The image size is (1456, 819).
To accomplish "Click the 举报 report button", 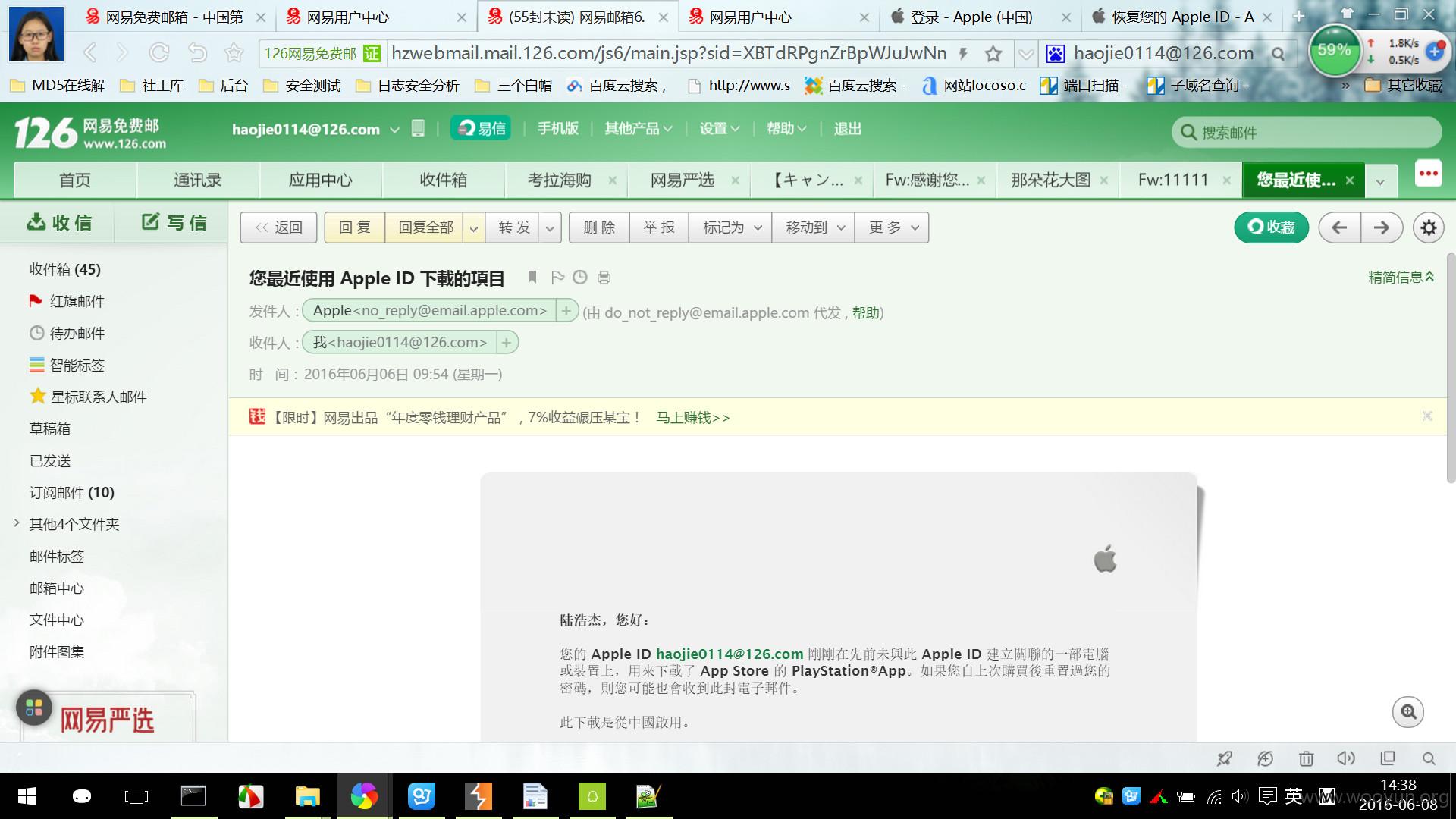I will pyautogui.click(x=659, y=227).
